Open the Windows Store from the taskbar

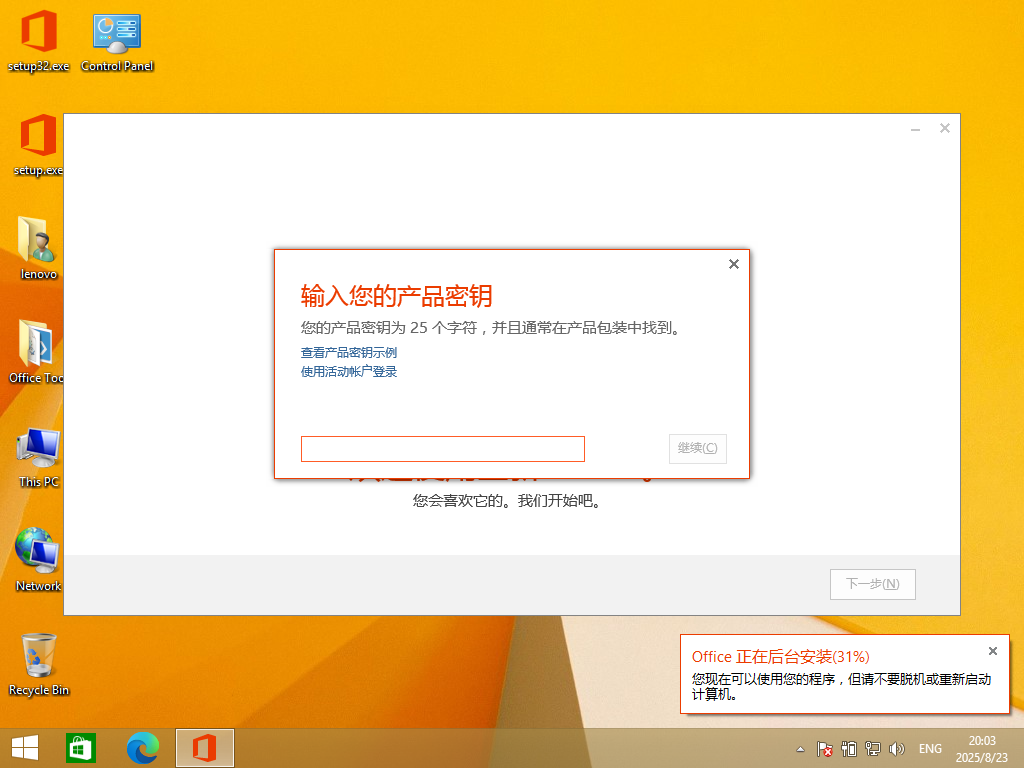tap(80, 748)
